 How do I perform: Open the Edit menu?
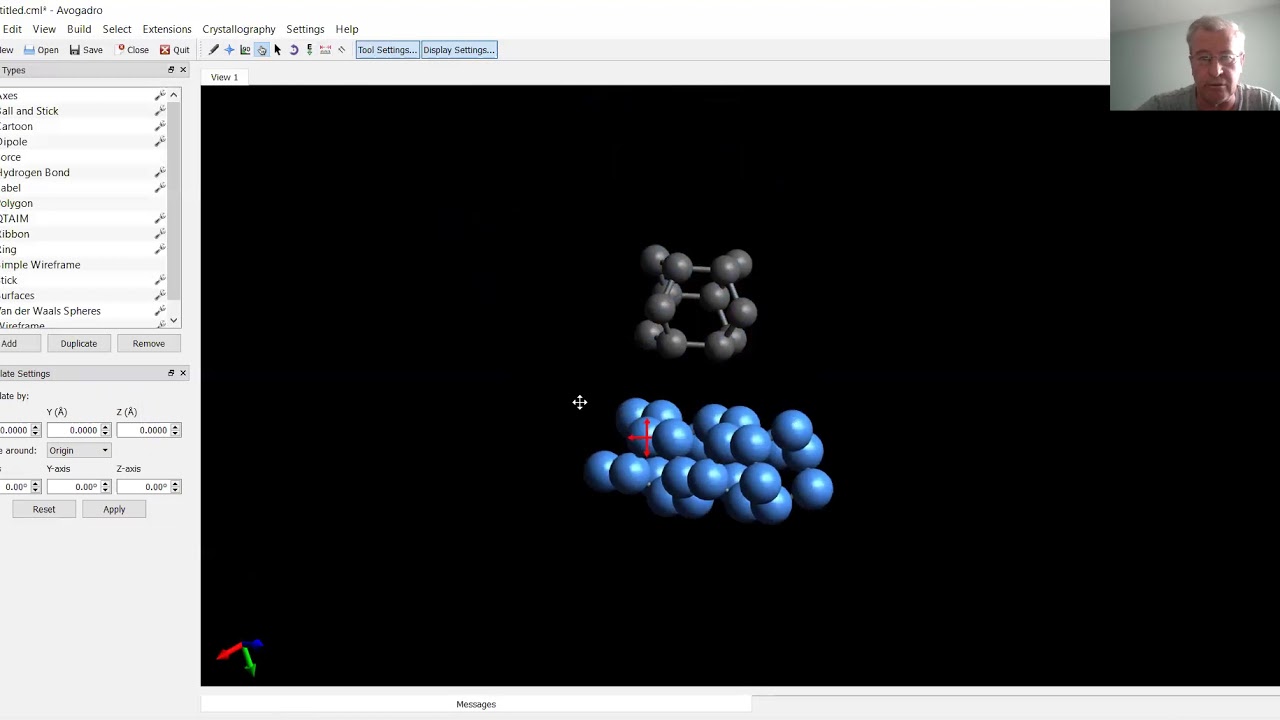point(12,29)
